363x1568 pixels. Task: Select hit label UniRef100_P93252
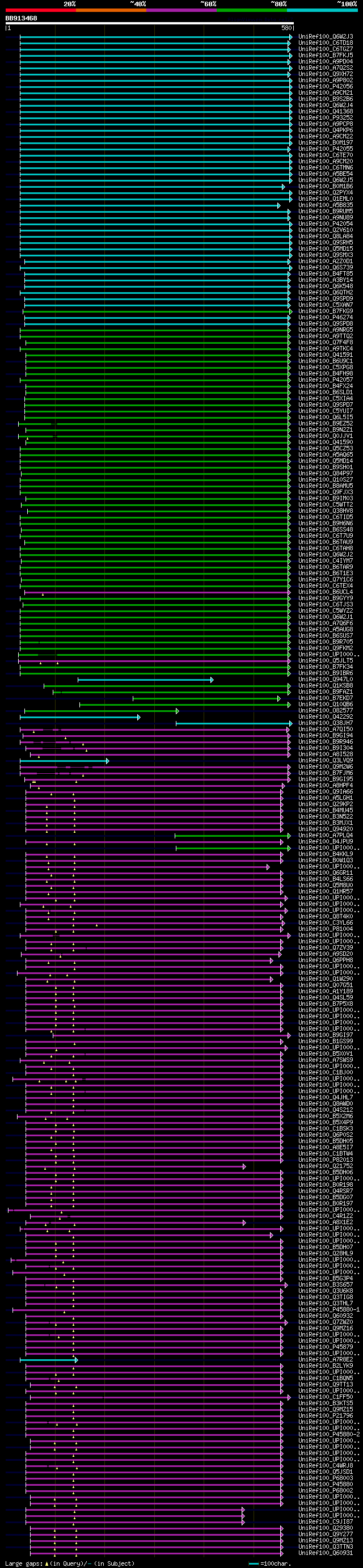[325, 117]
